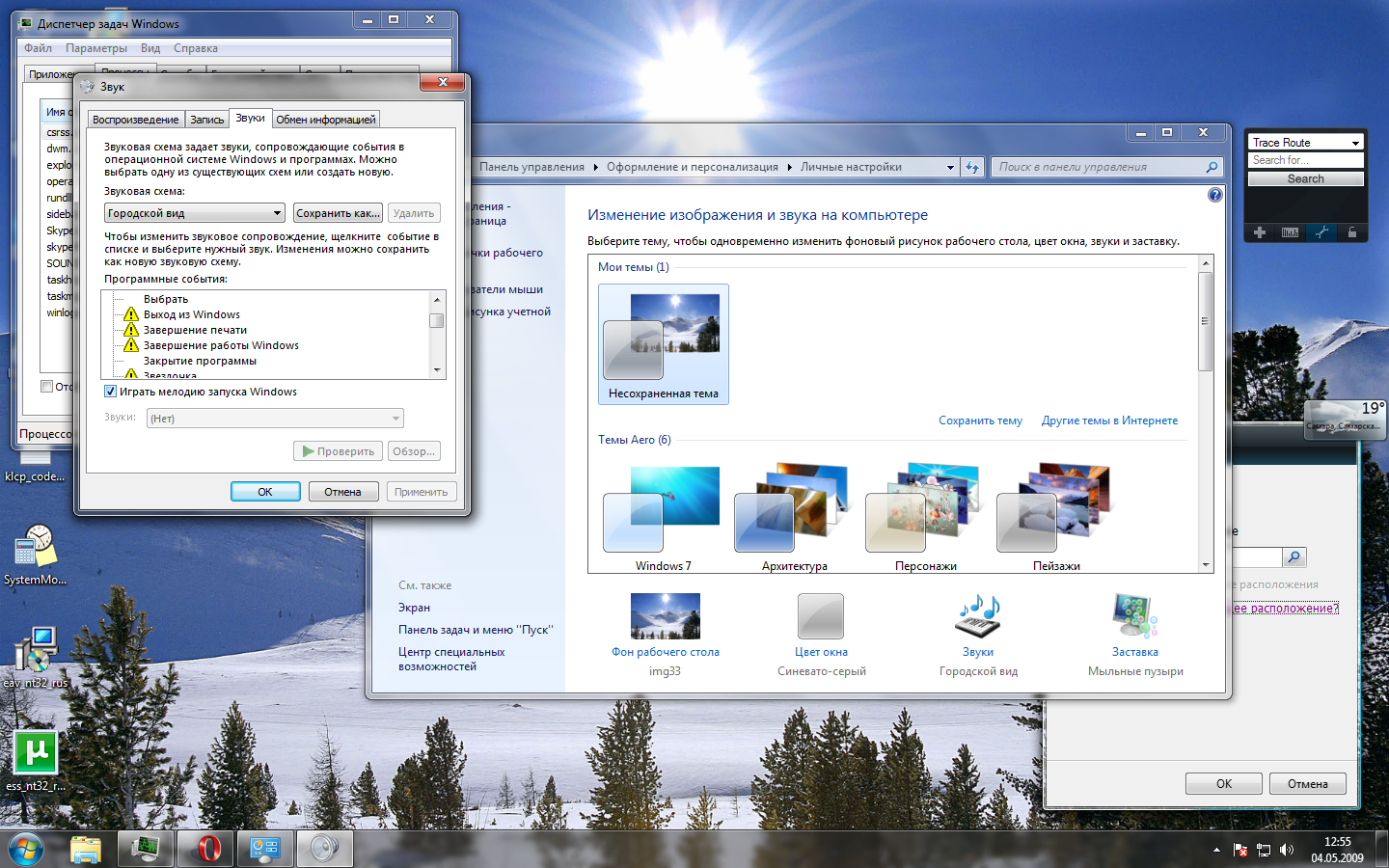Select 'Завершение печати' event
The width and height of the screenshot is (1389, 868).
point(195,330)
